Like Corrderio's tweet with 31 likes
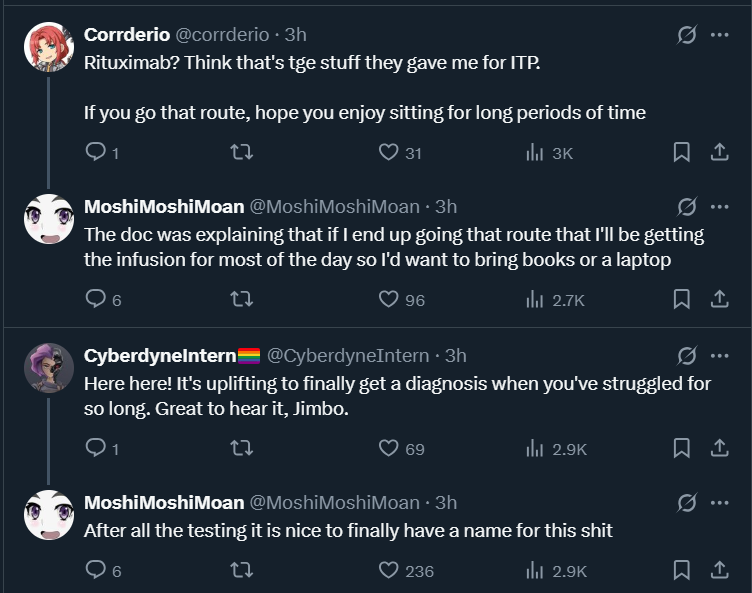This screenshot has width=752, height=593. point(389,153)
